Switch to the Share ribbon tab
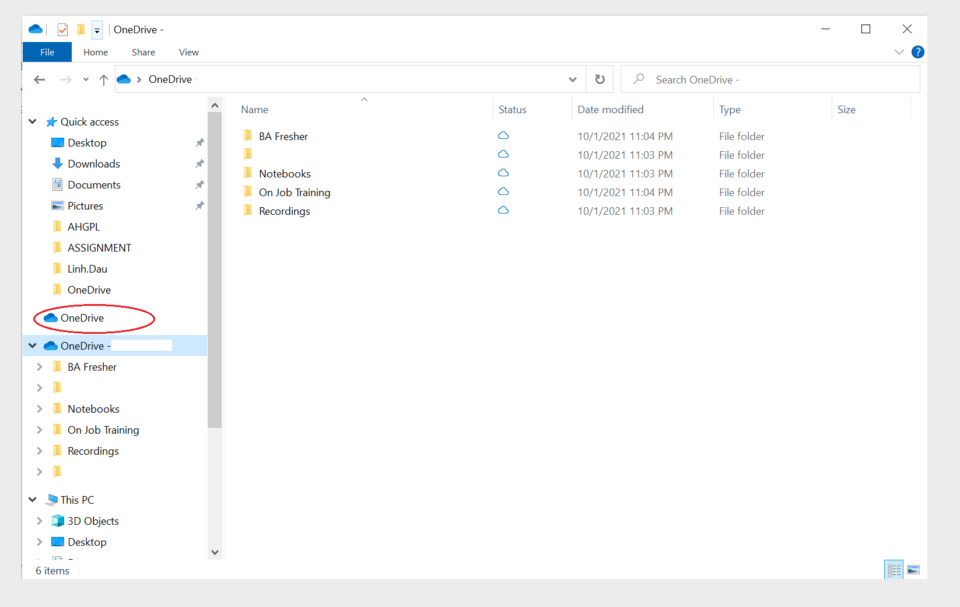 (143, 52)
